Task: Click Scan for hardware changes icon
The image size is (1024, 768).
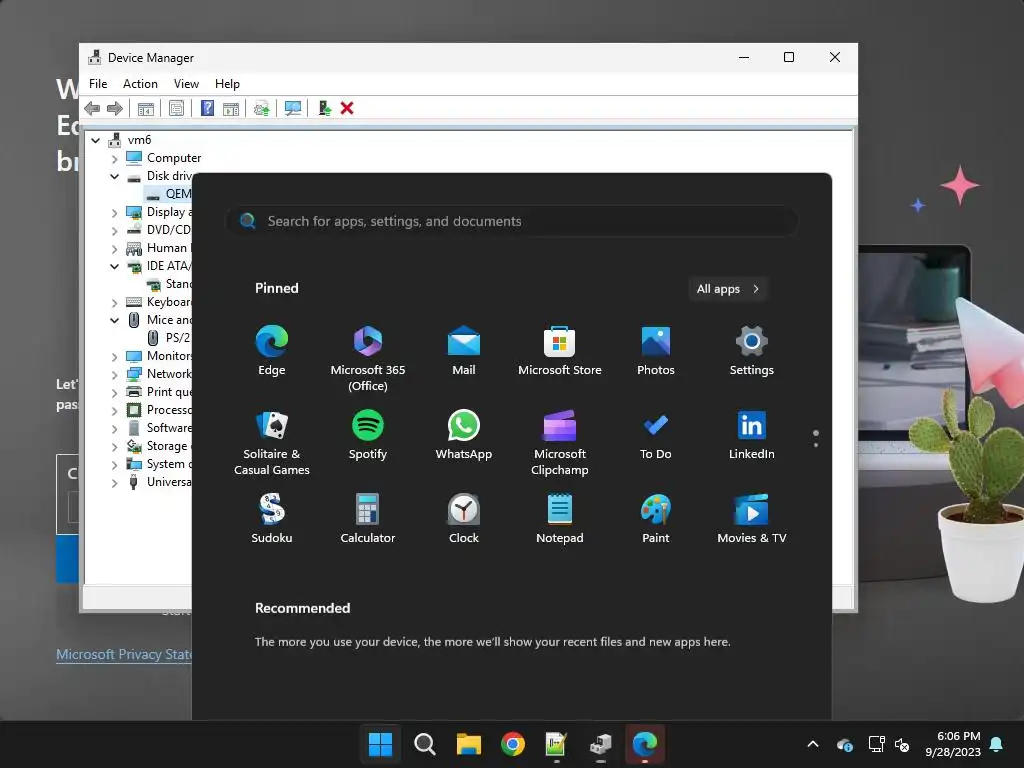Action: click(293, 108)
